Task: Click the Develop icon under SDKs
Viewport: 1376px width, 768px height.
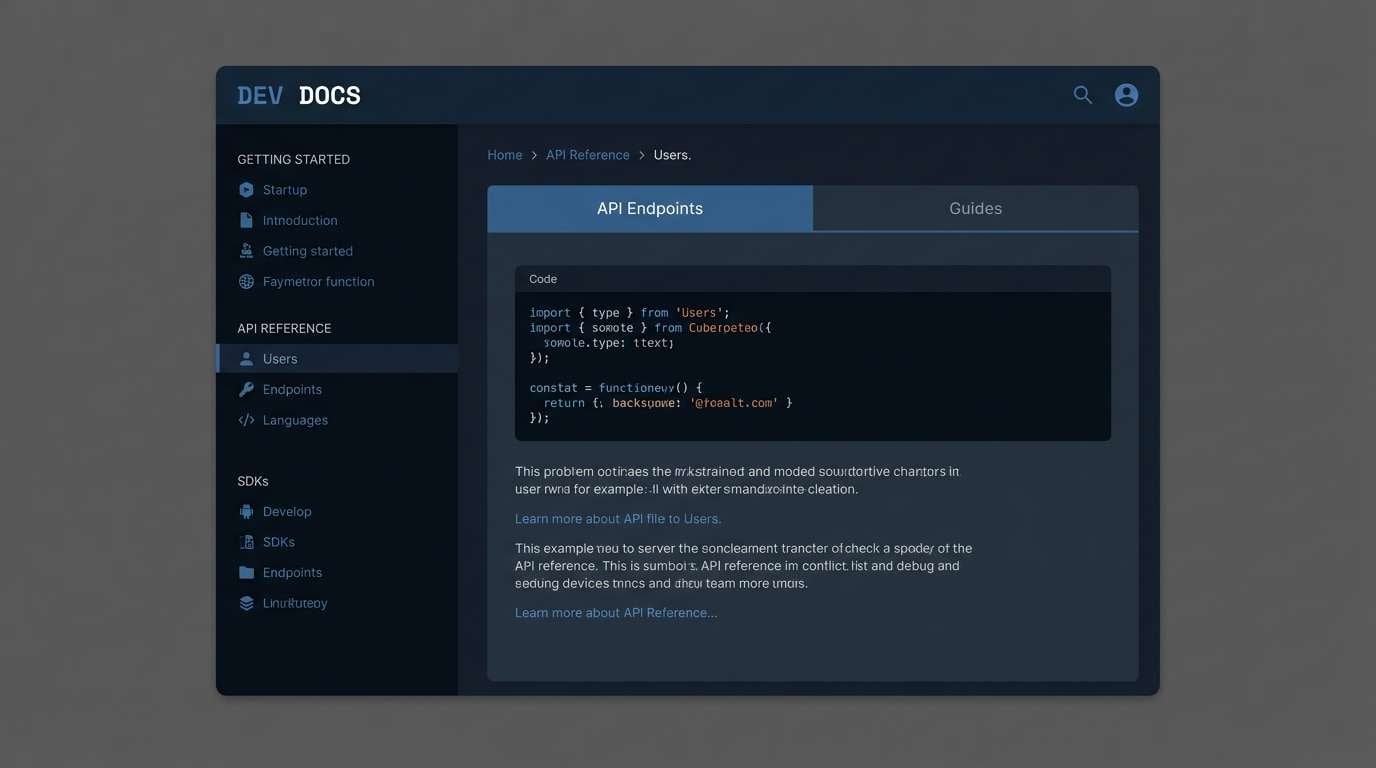Action: pos(245,511)
